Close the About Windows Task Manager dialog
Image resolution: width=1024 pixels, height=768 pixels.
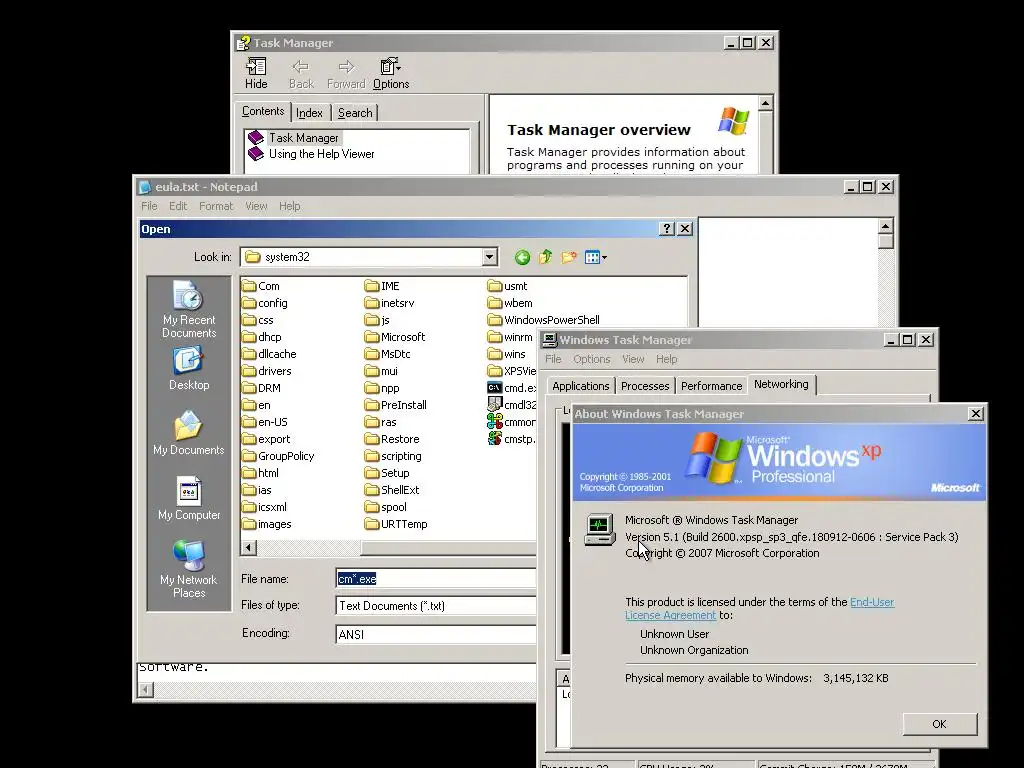(975, 413)
